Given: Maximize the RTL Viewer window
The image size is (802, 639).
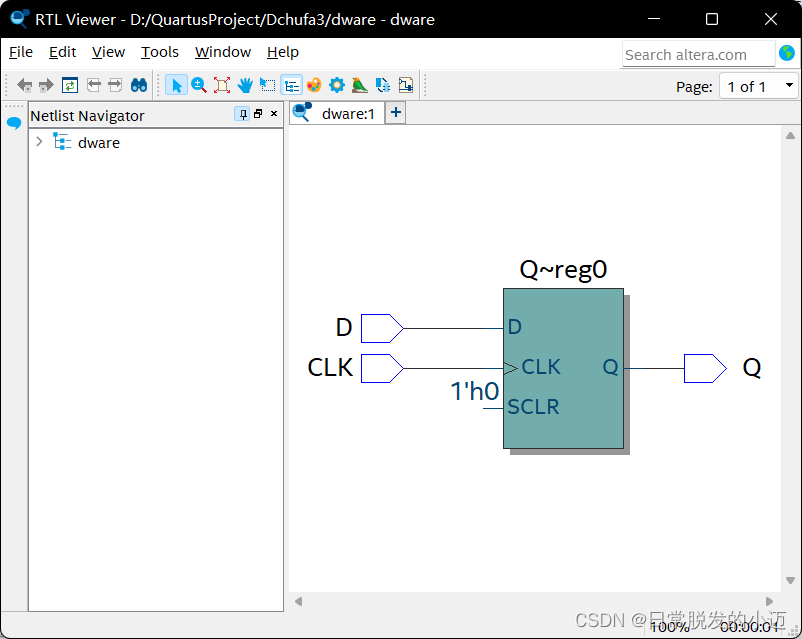Looking at the screenshot, I should tap(711, 19).
